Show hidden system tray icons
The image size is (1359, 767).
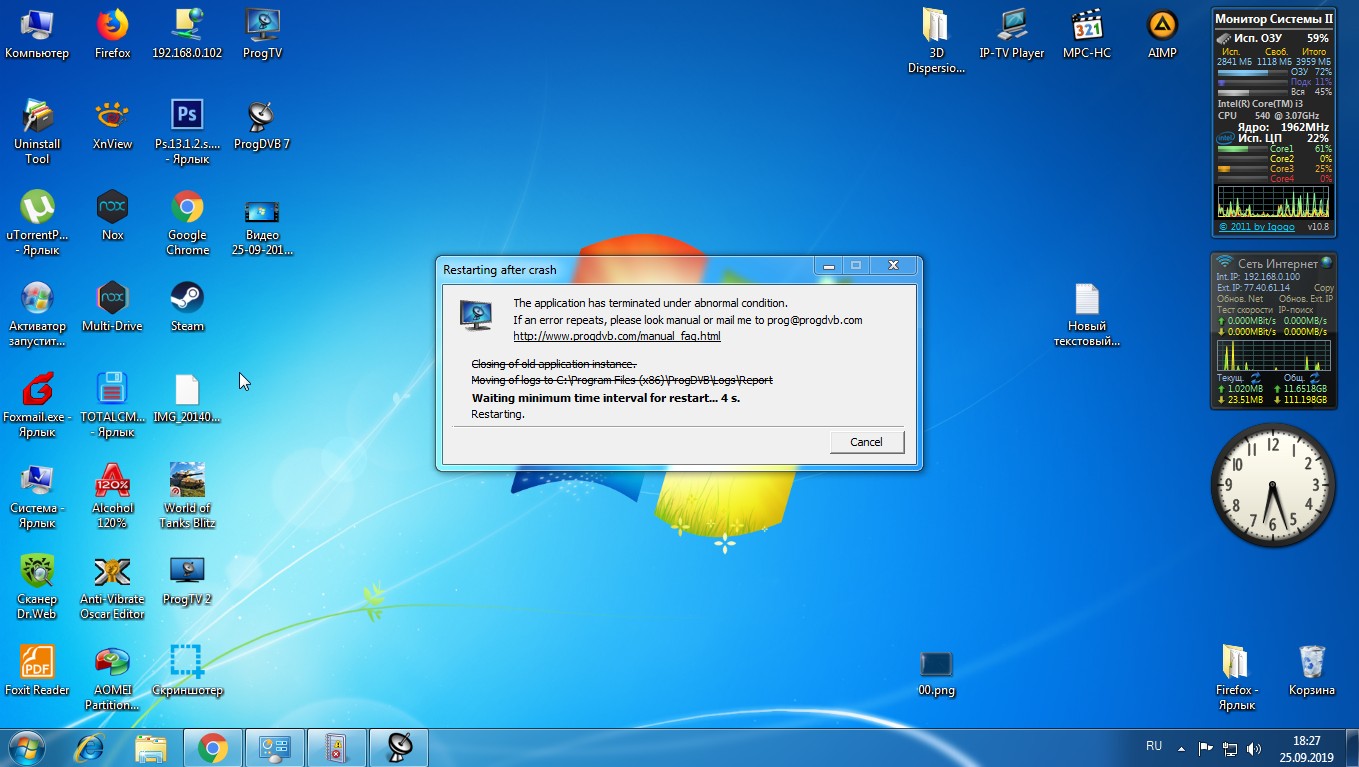pyautogui.click(x=1182, y=747)
